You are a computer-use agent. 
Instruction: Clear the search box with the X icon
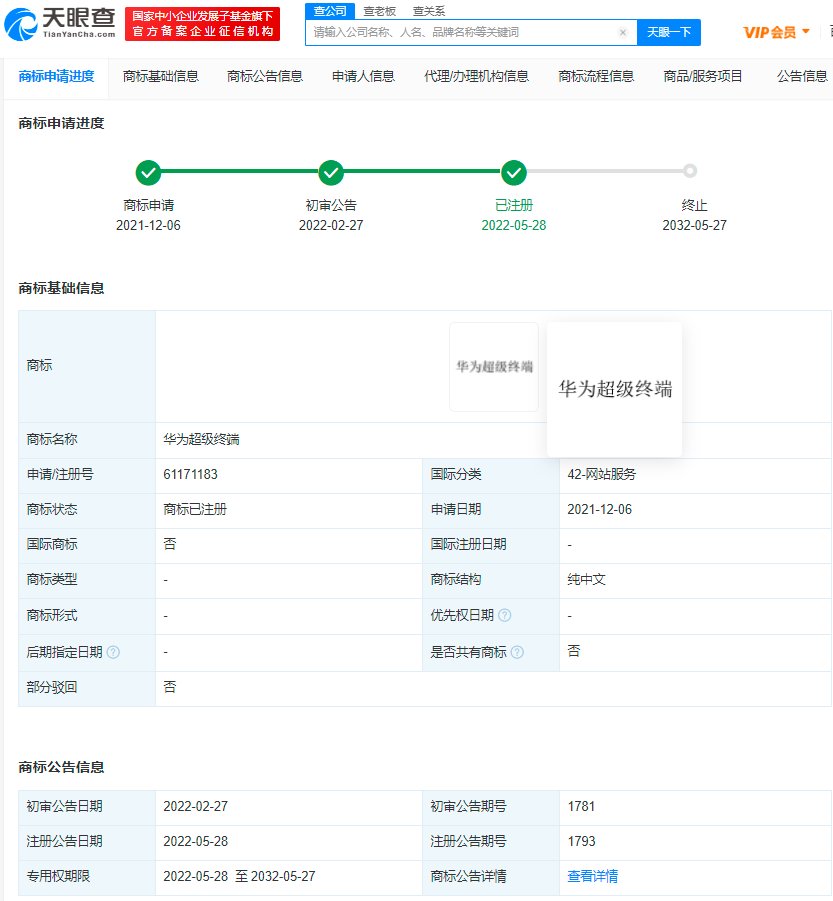coord(623,32)
